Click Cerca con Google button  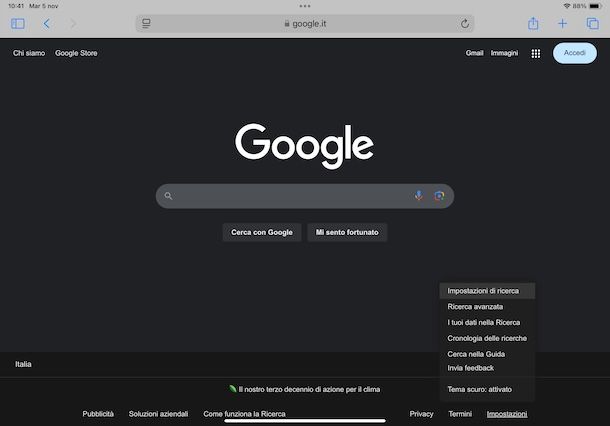point(262,232)
